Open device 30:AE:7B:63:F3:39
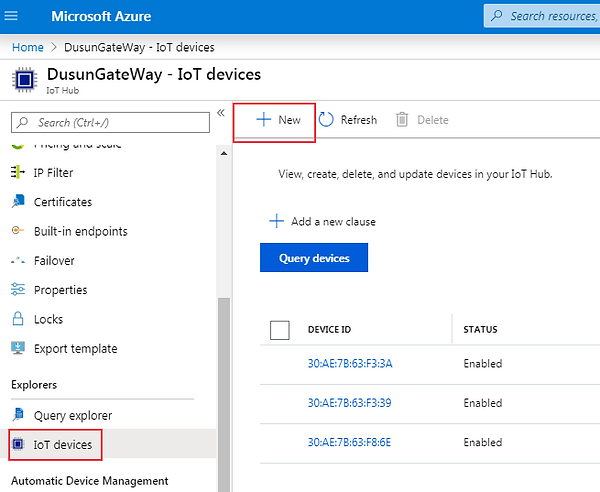 point(350,403)
